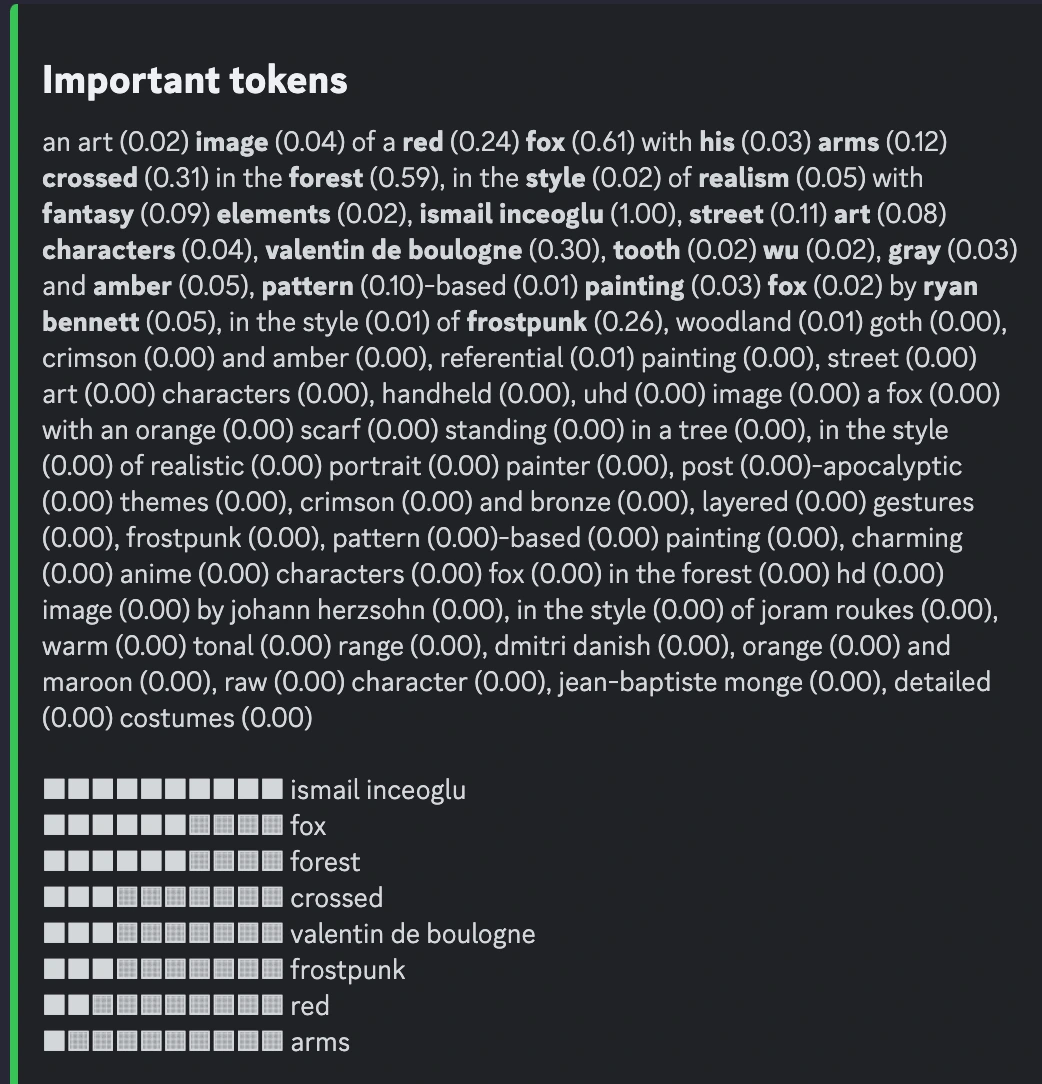
Task: Click bold "realism" word in the paragraph
Action: pyautogui.click(x=743, y=179)
